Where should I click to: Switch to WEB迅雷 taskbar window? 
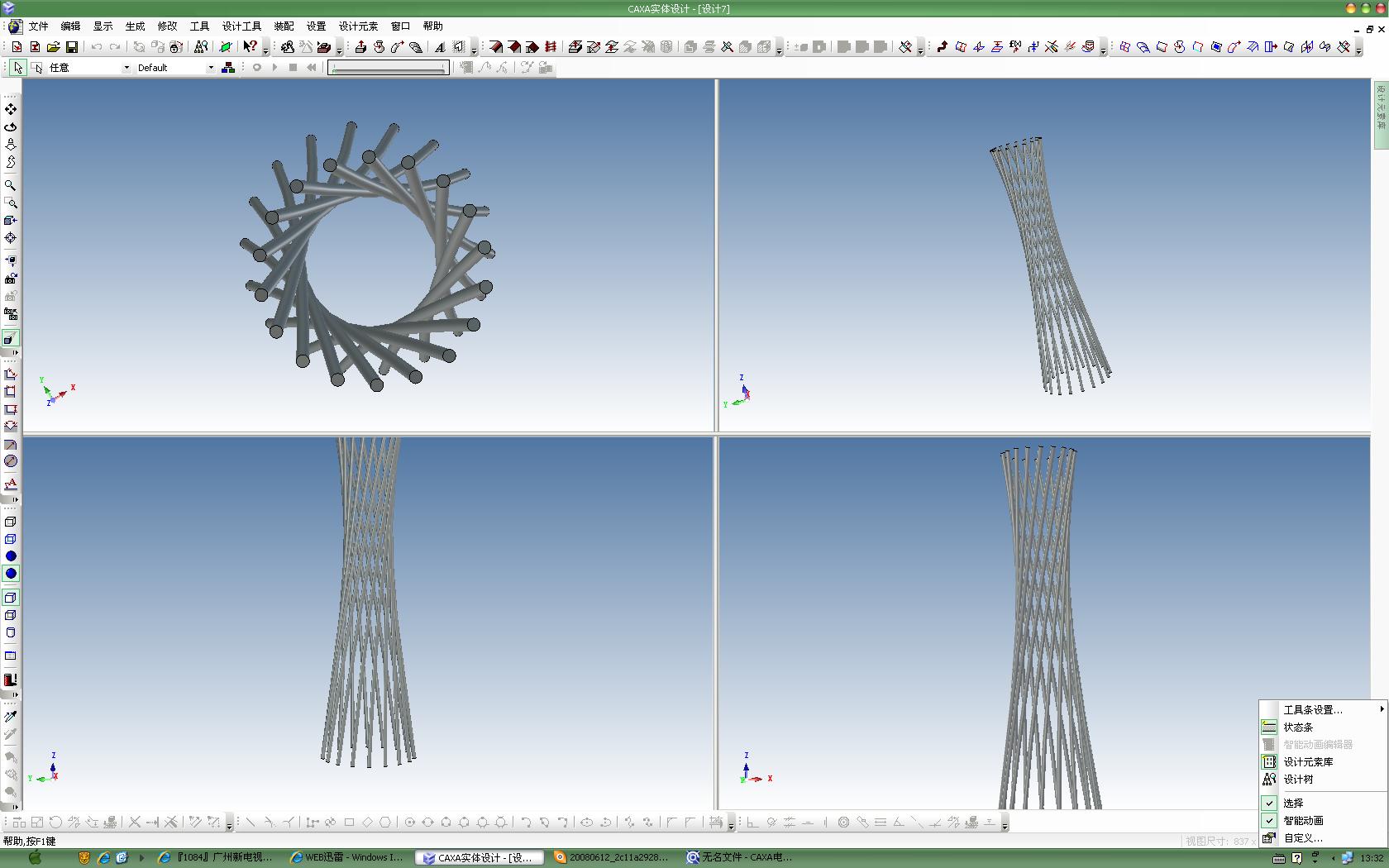point(347,858)
